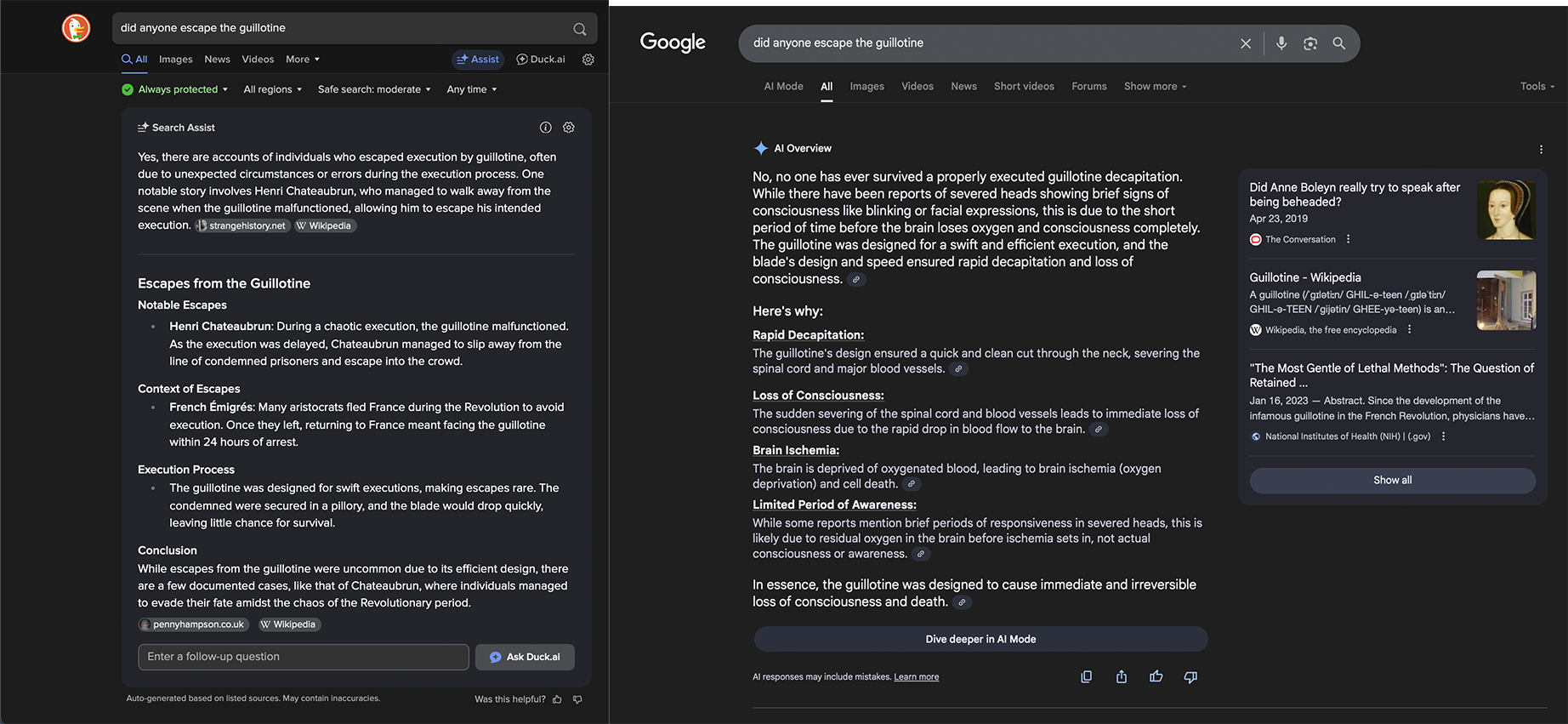Toggle the DuckDuckGo Assist button
1568x724 pixels.
click(x=478, y=60)
